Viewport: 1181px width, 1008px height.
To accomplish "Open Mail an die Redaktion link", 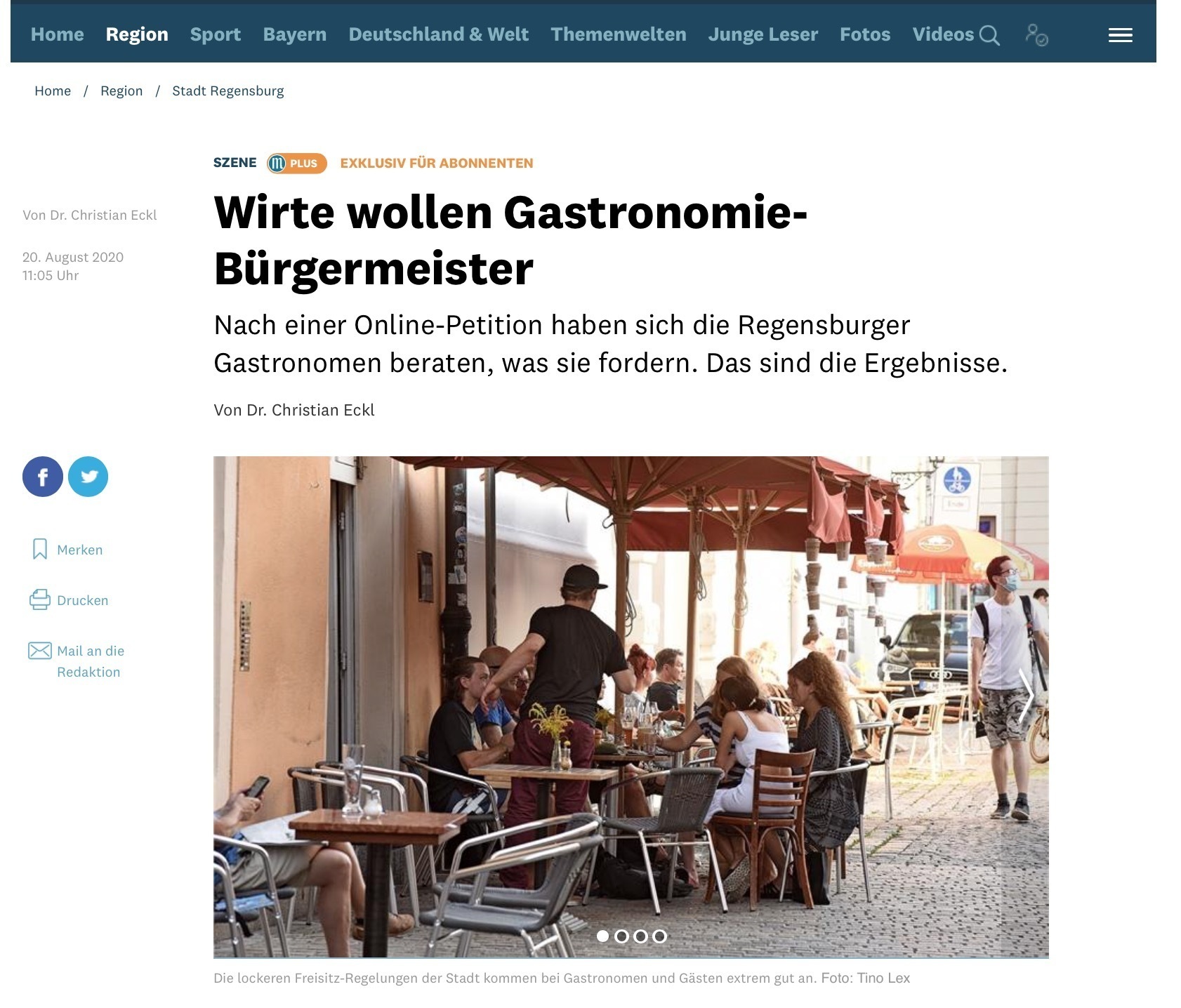I will [91, 661].
